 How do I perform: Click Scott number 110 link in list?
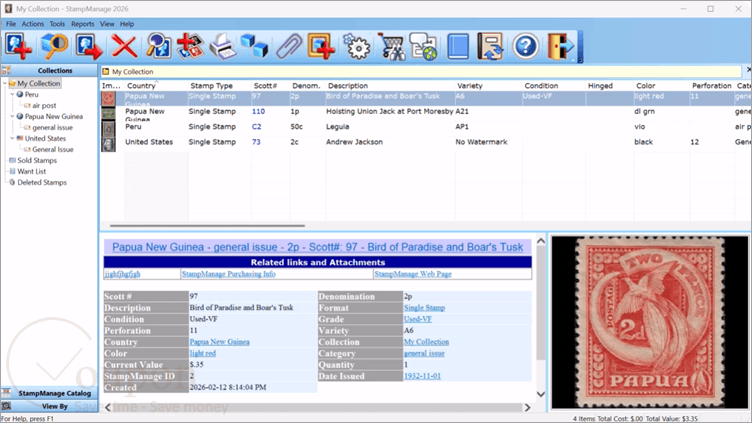pos(258,111)
